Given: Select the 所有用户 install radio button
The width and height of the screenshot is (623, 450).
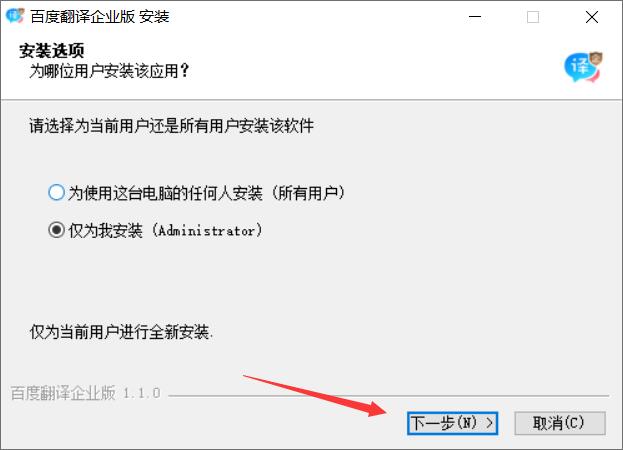Looking at the screenshot, I should pos(56,193).
